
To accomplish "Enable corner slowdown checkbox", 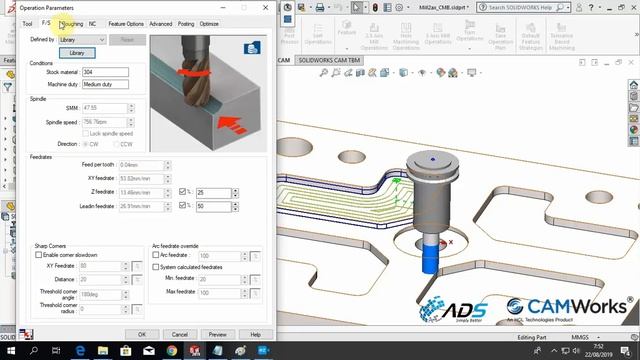I will (x=39, y=255).
